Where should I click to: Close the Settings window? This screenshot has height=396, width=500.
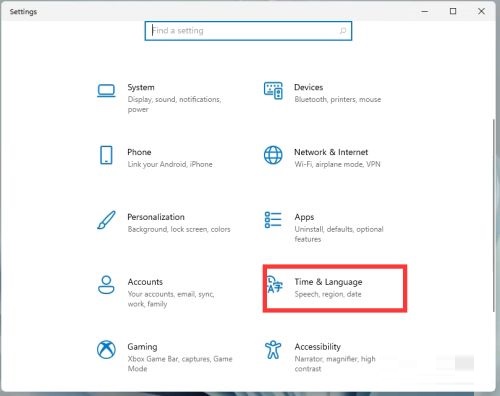(x=481, y=11)
